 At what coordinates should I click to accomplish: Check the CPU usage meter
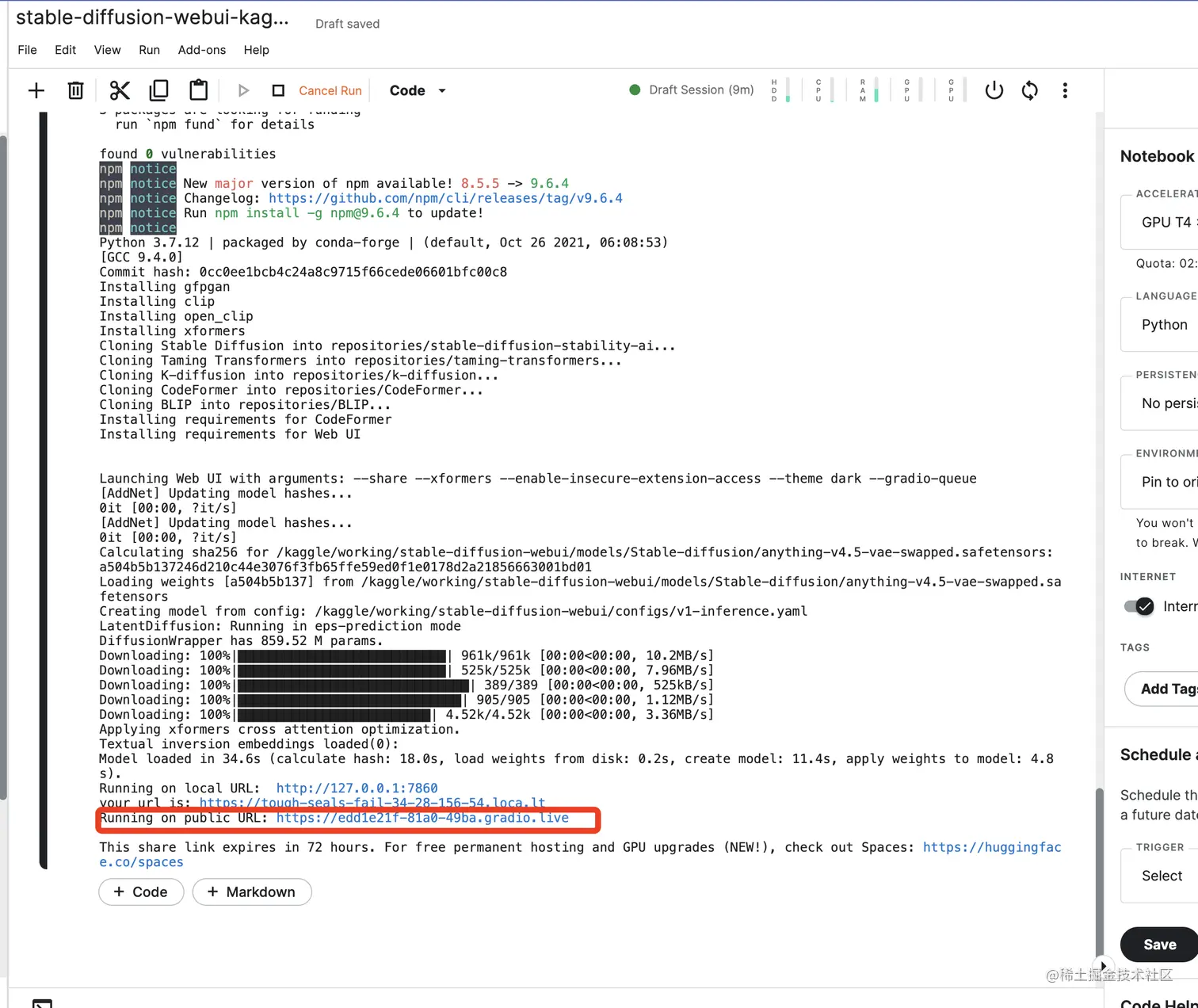point(825,90)
